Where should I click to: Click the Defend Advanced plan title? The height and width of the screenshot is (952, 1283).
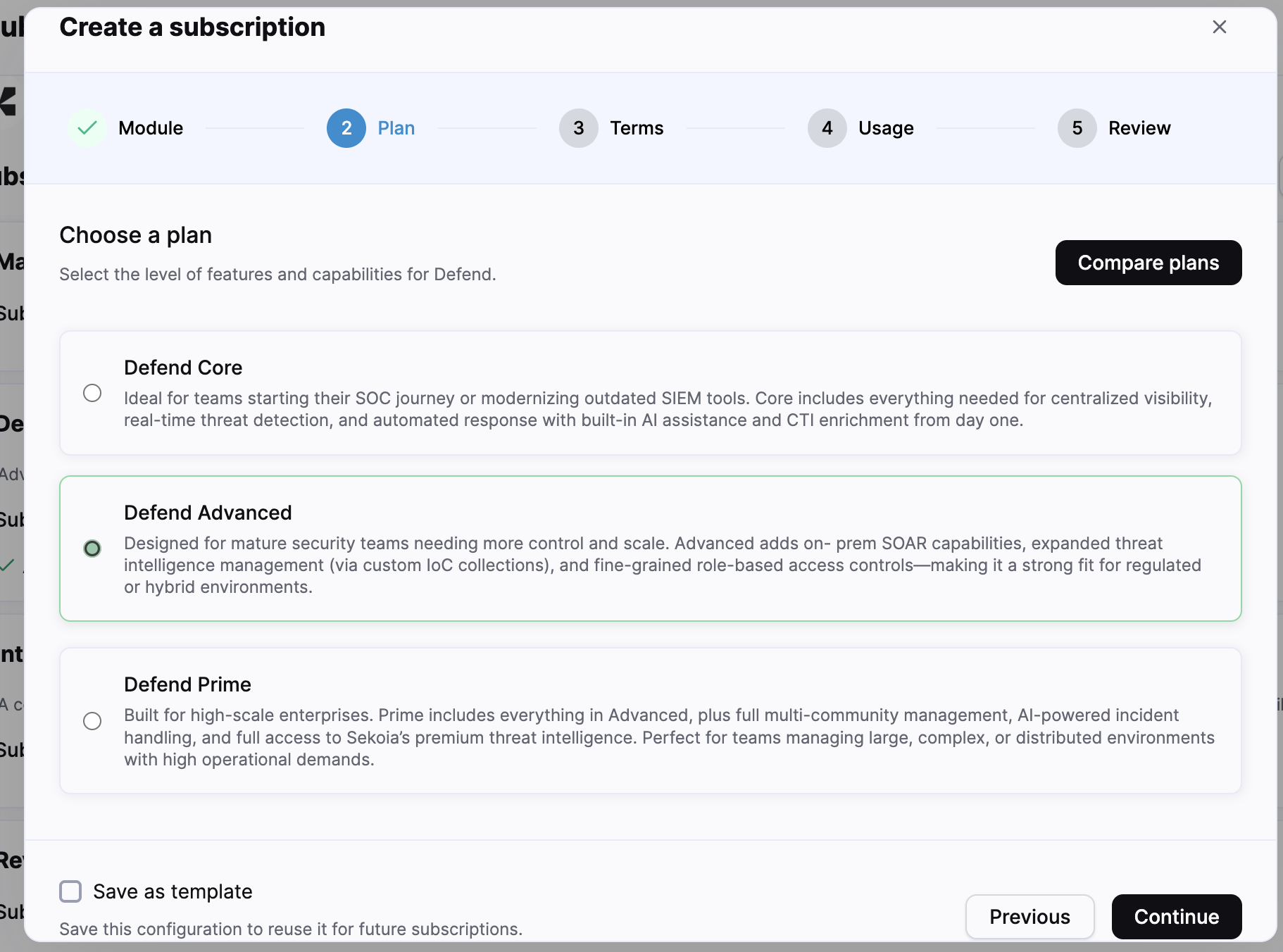(208, 513)
